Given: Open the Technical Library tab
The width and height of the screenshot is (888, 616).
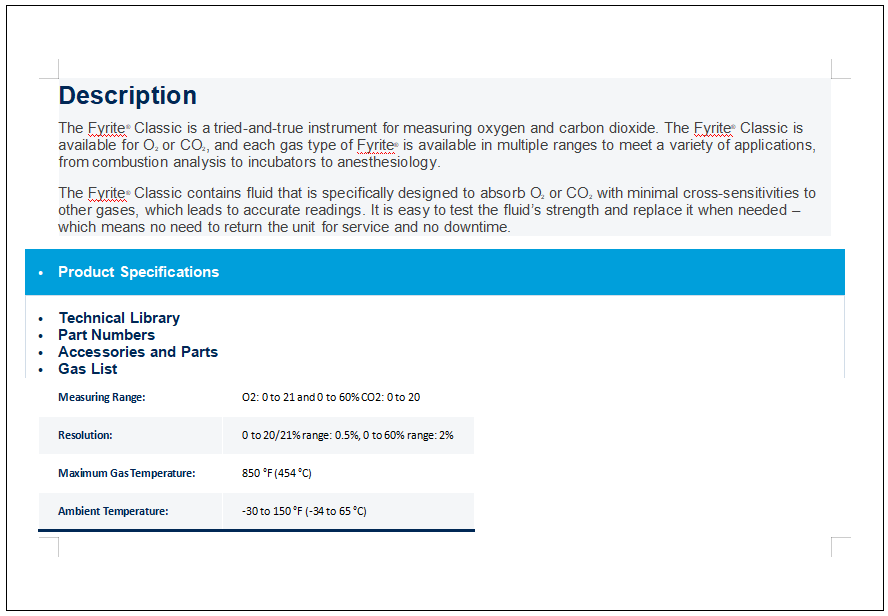Looking at the screenshot, I should (119, 318).
